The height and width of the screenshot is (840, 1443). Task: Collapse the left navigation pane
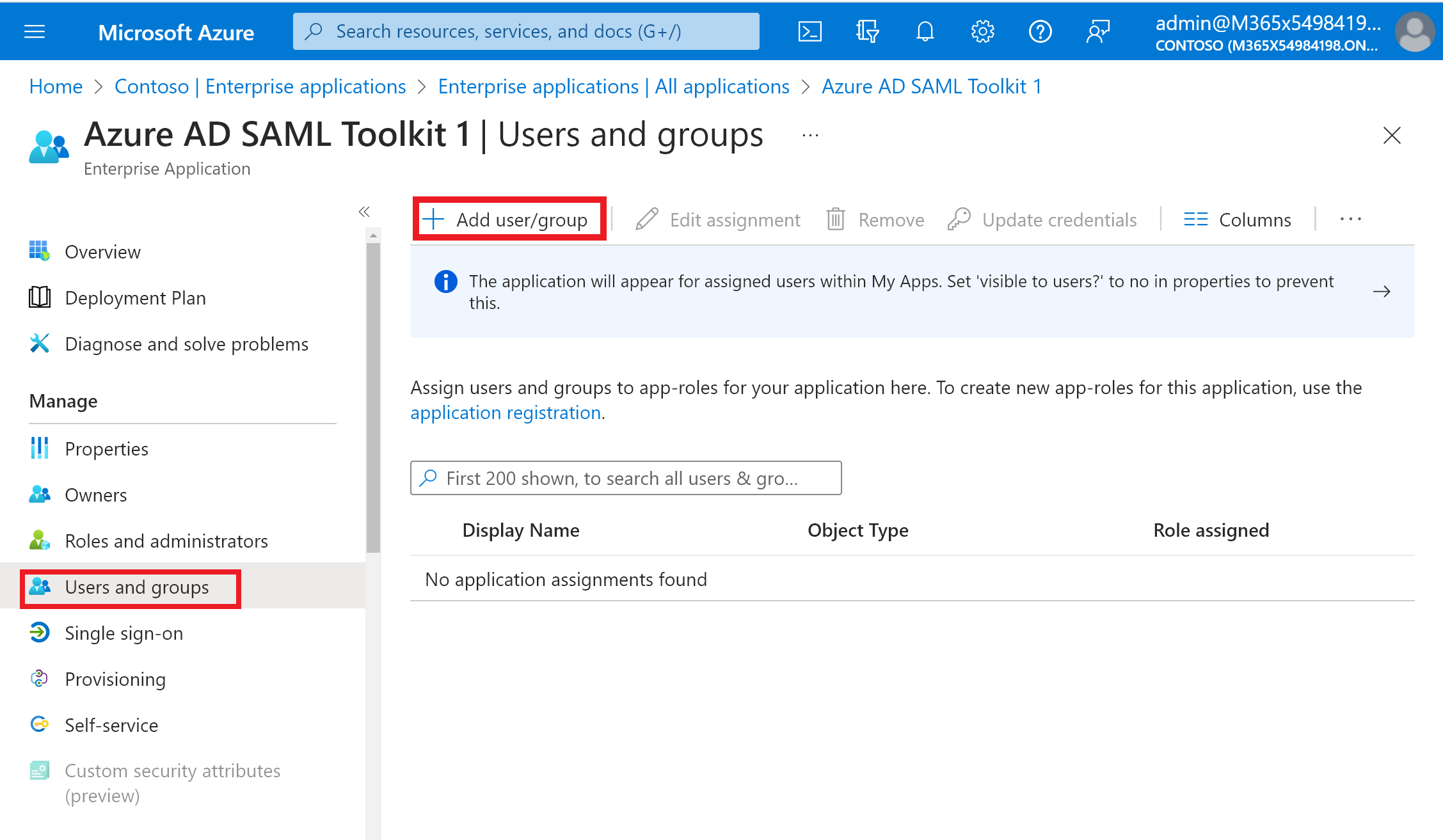364,212
